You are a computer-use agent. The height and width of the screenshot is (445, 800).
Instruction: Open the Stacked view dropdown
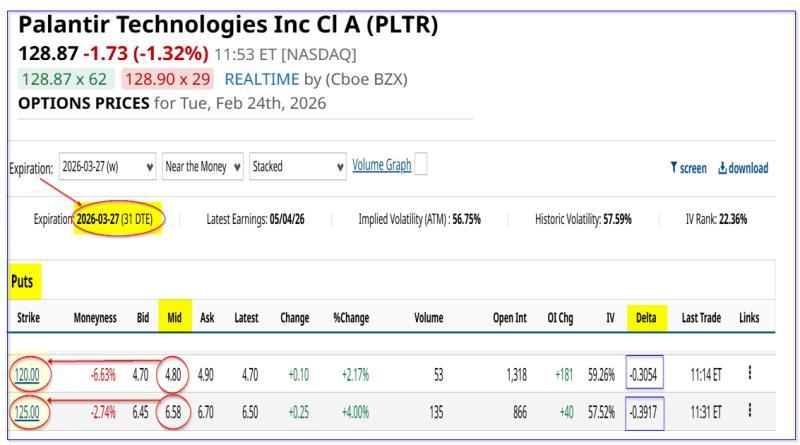click(295, 167)
